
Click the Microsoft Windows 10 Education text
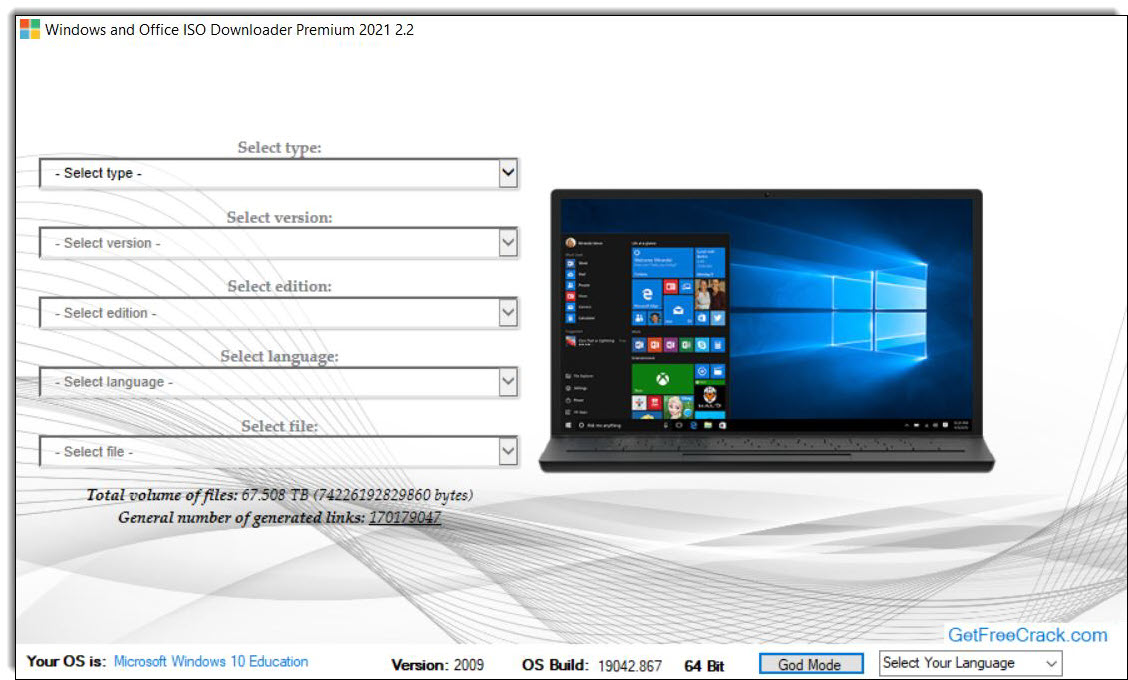pos(211,661)
